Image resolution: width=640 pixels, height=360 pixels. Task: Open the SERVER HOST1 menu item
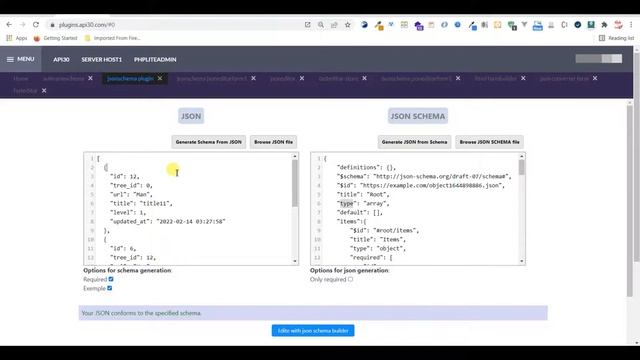101,60
